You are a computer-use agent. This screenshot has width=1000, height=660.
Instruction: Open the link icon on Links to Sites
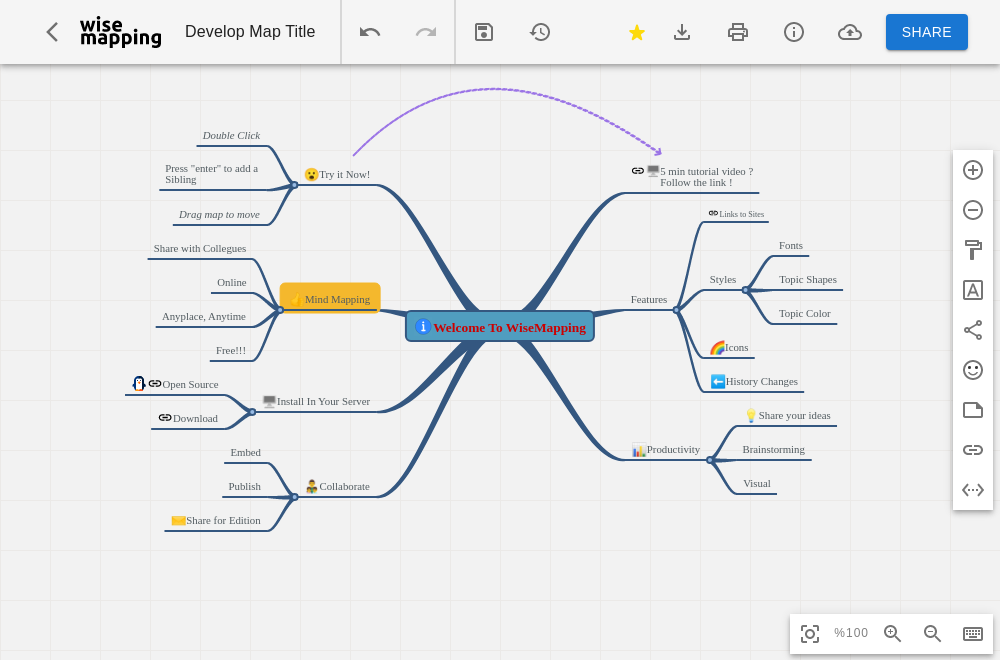point(713,214)
